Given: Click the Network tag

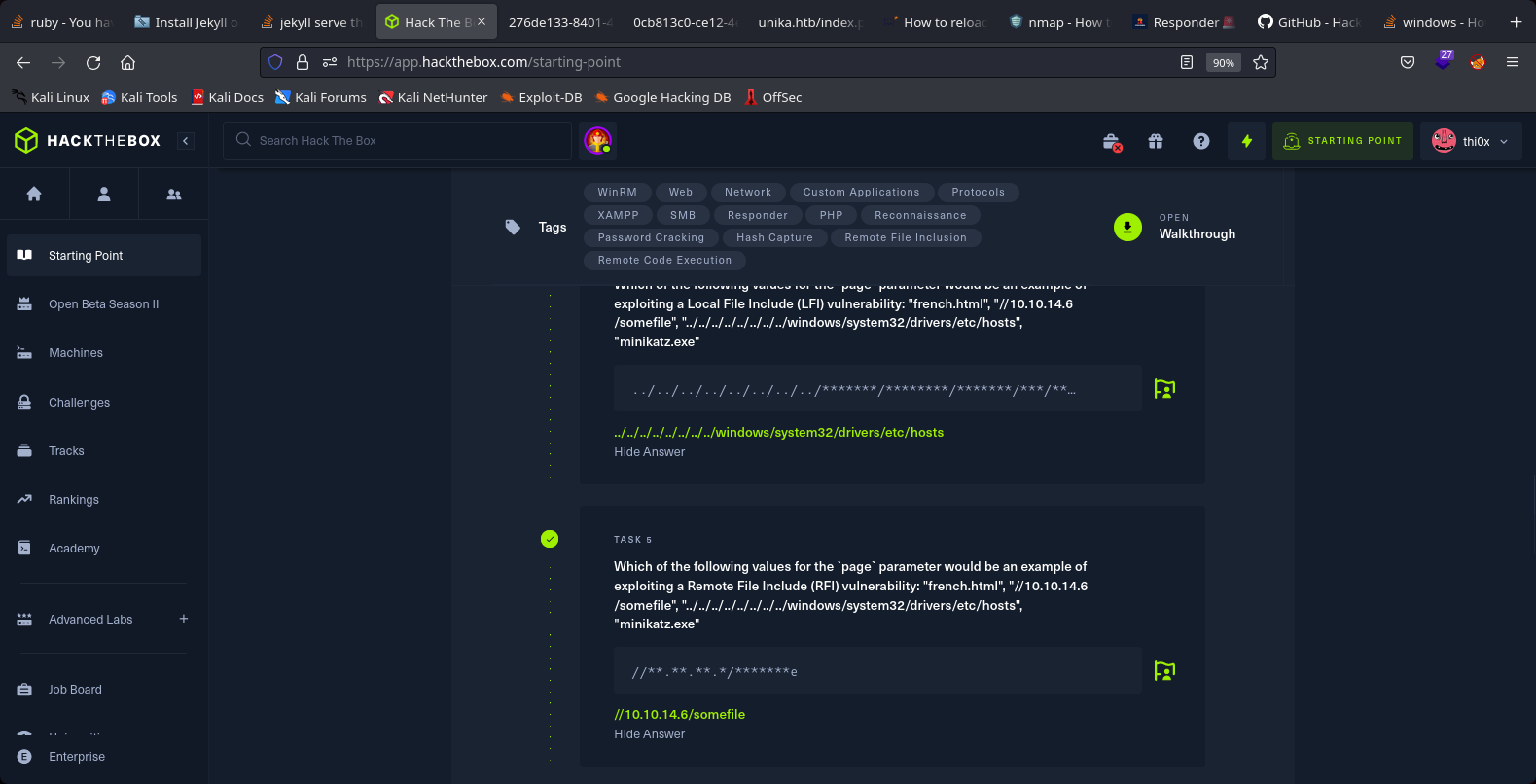Looking at the screenshot, I should (748, 192).
